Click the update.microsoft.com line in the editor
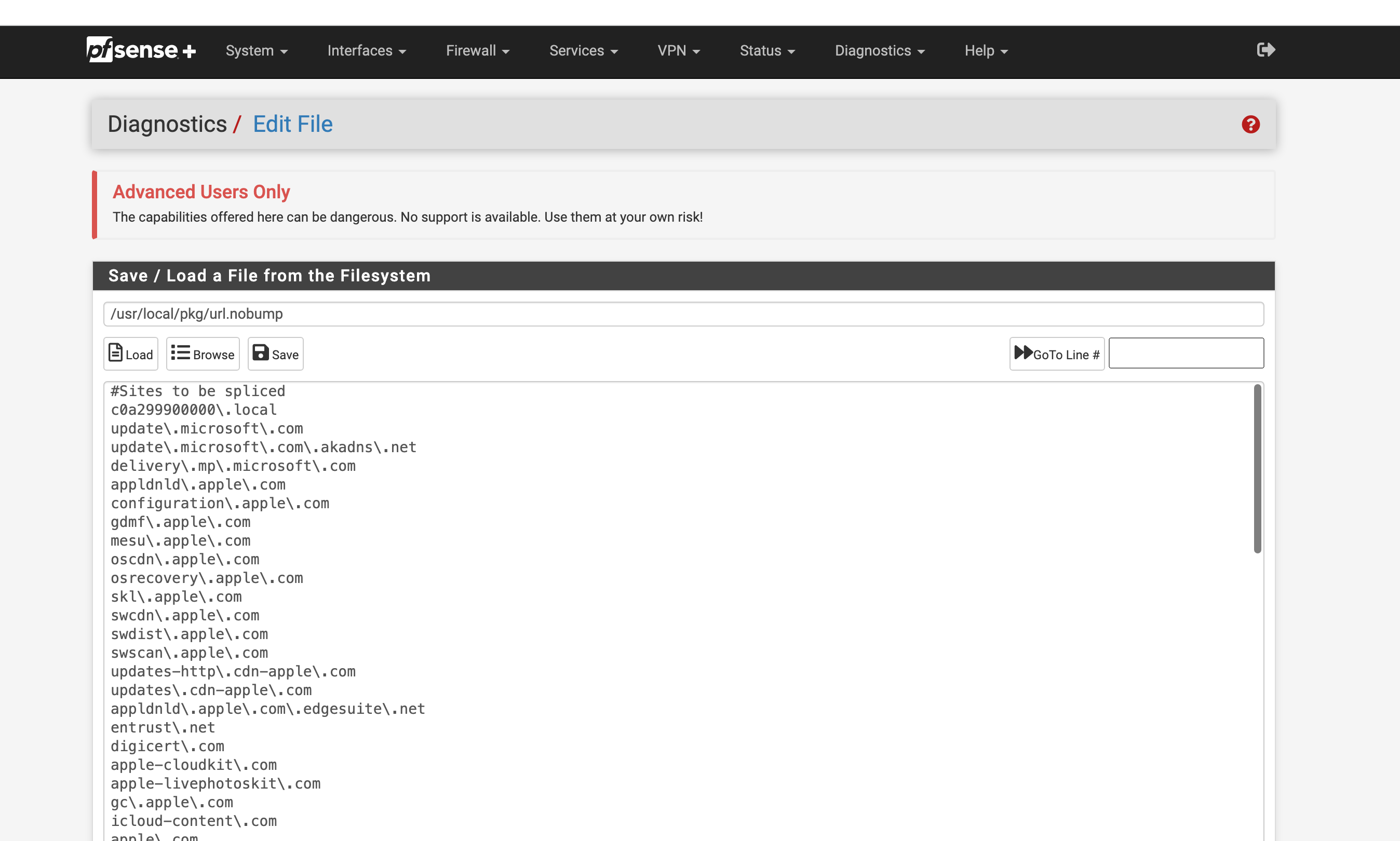Viewport: 1400px width, 841px height. pyautogui.click(x=207, y=429)
